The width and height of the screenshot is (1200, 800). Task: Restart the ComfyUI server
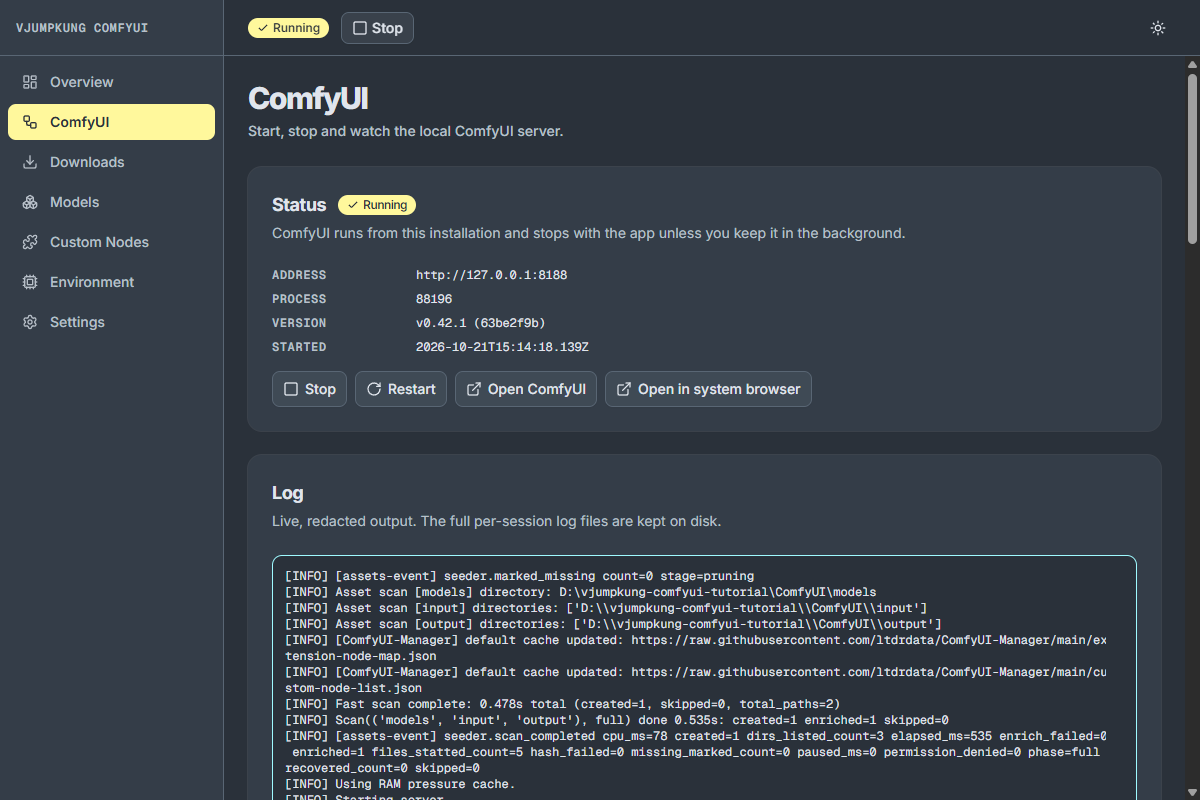click(401, 389)
